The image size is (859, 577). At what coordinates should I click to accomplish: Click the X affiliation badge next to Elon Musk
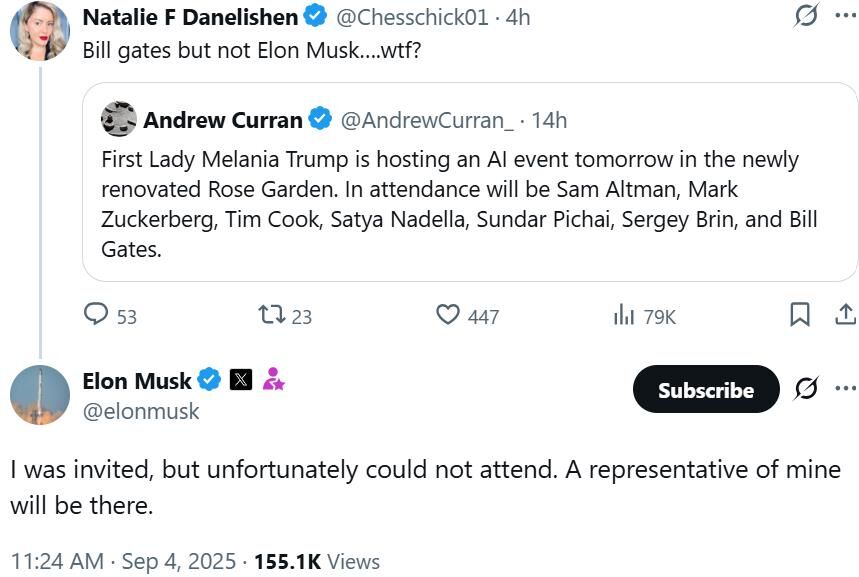pyautogui.click(x=241, y=379)
